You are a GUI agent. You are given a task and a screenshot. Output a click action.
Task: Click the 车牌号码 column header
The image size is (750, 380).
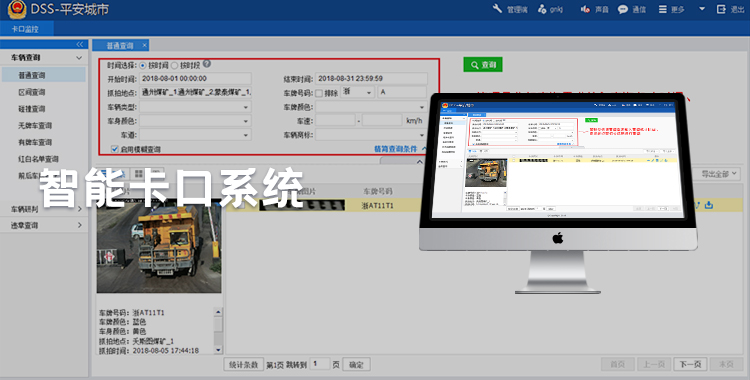coord(378,191)
